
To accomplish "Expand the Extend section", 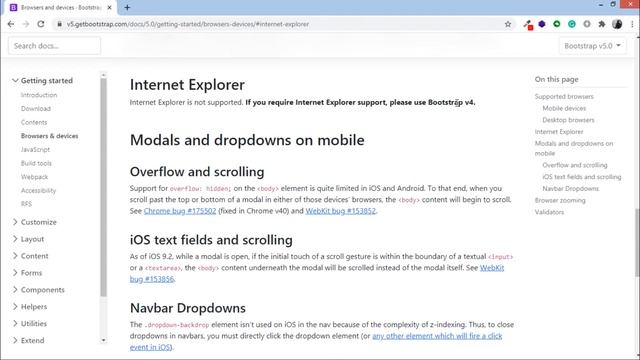I will pyautogui.click(x=29, y=340).
